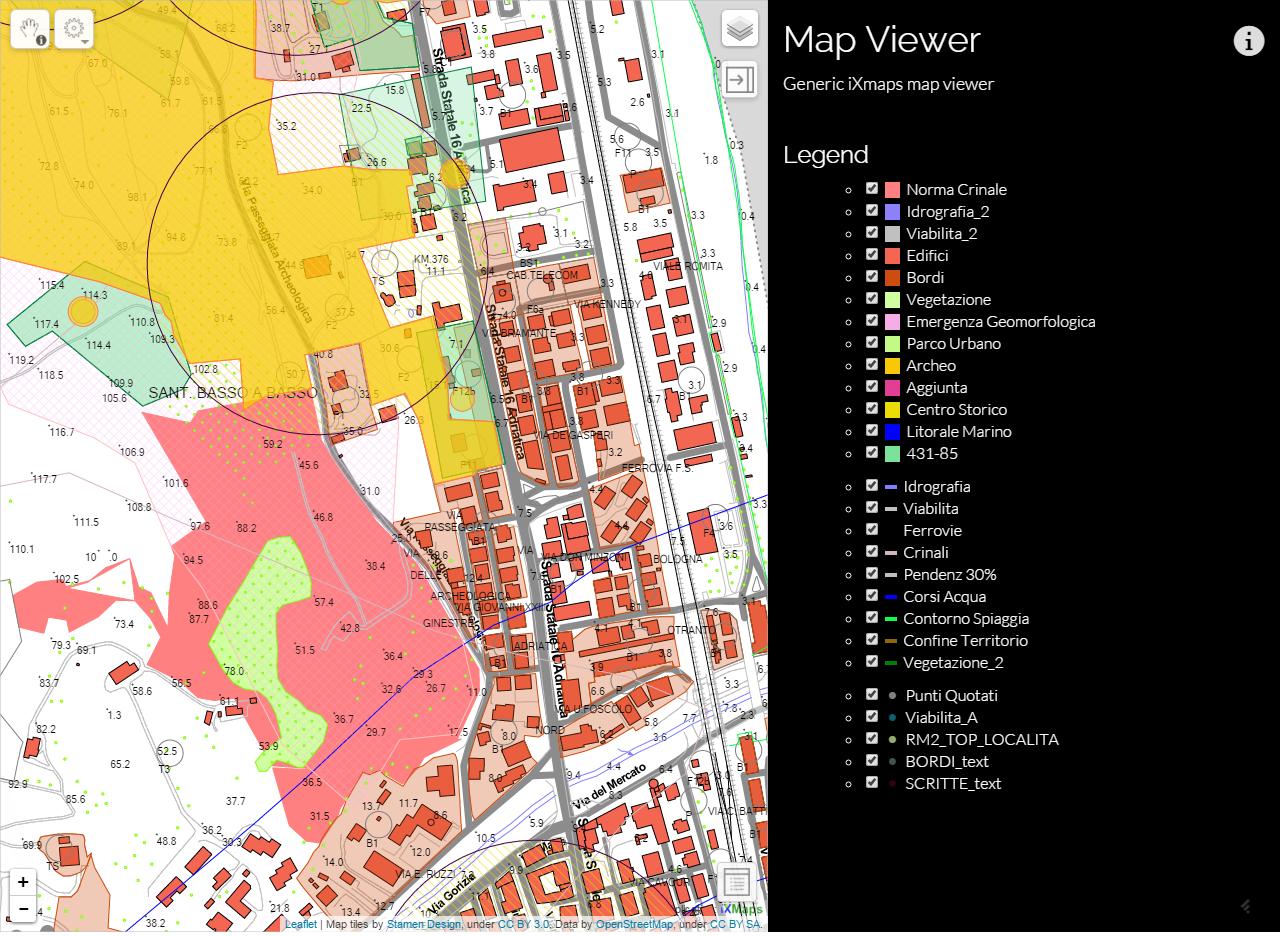Zoom in the map

tap(23, 882)
